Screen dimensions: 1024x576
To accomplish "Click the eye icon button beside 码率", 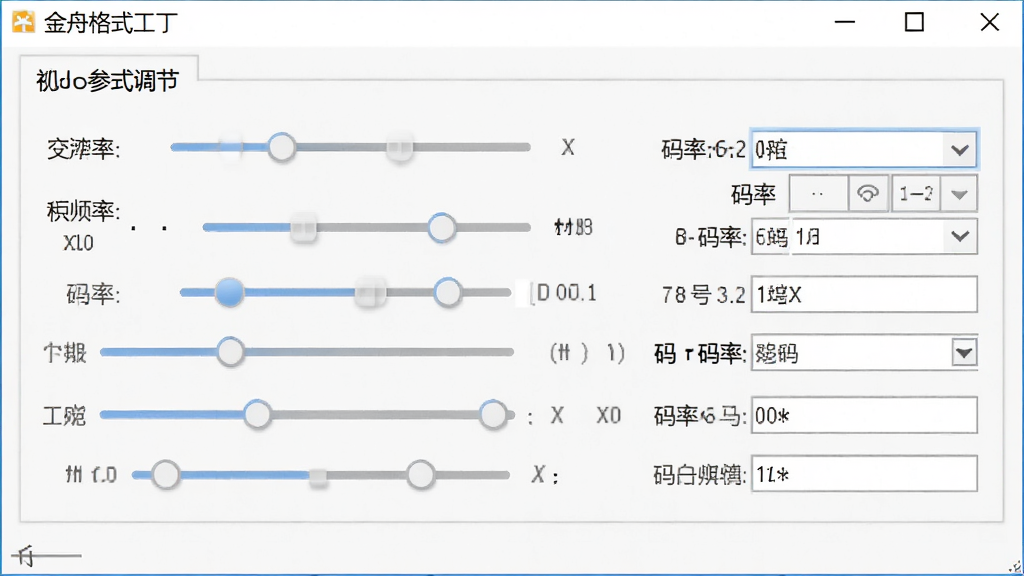I will [868, 193].
